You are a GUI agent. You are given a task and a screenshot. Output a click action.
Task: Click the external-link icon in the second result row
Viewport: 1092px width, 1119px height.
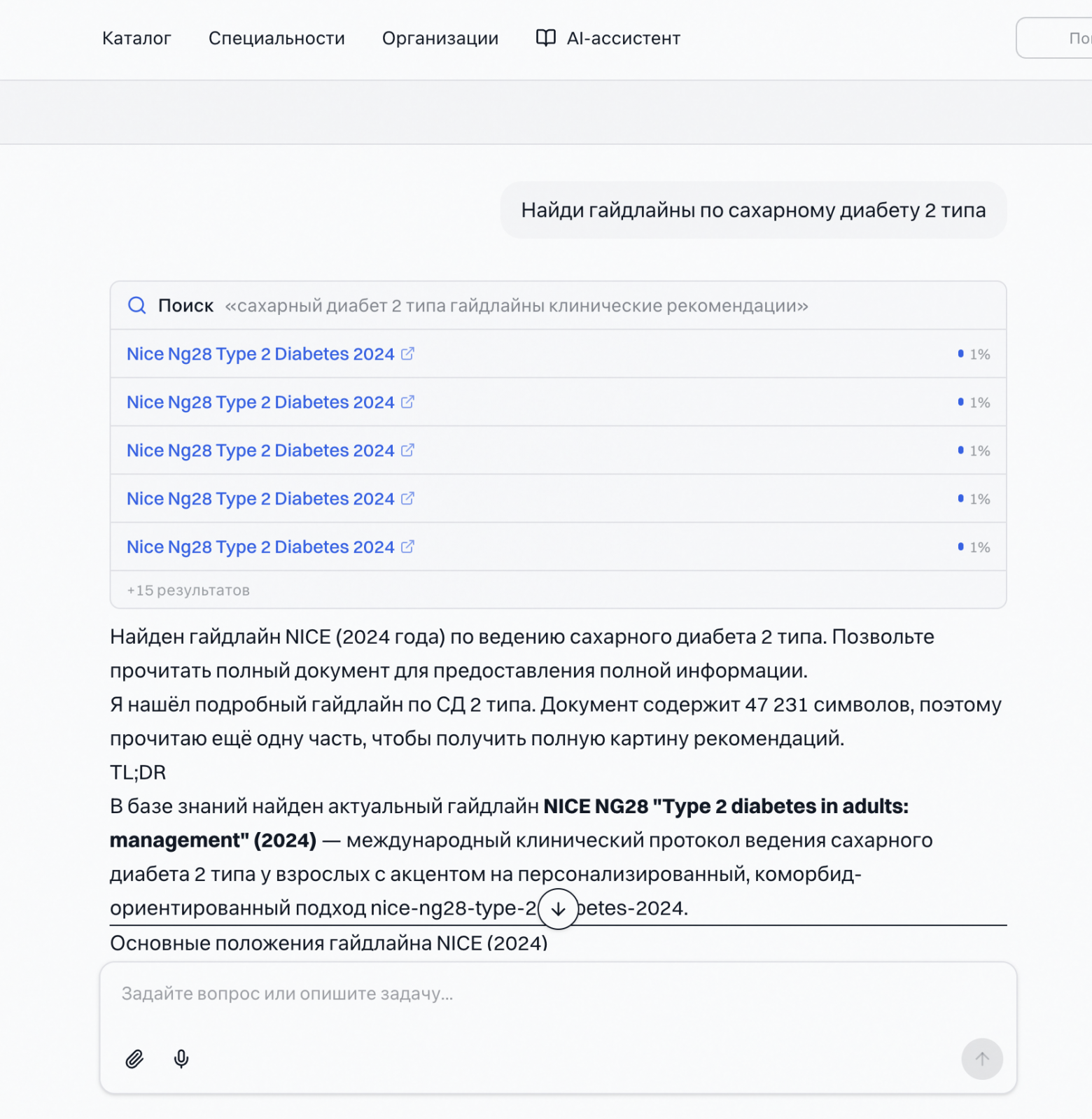407,402
